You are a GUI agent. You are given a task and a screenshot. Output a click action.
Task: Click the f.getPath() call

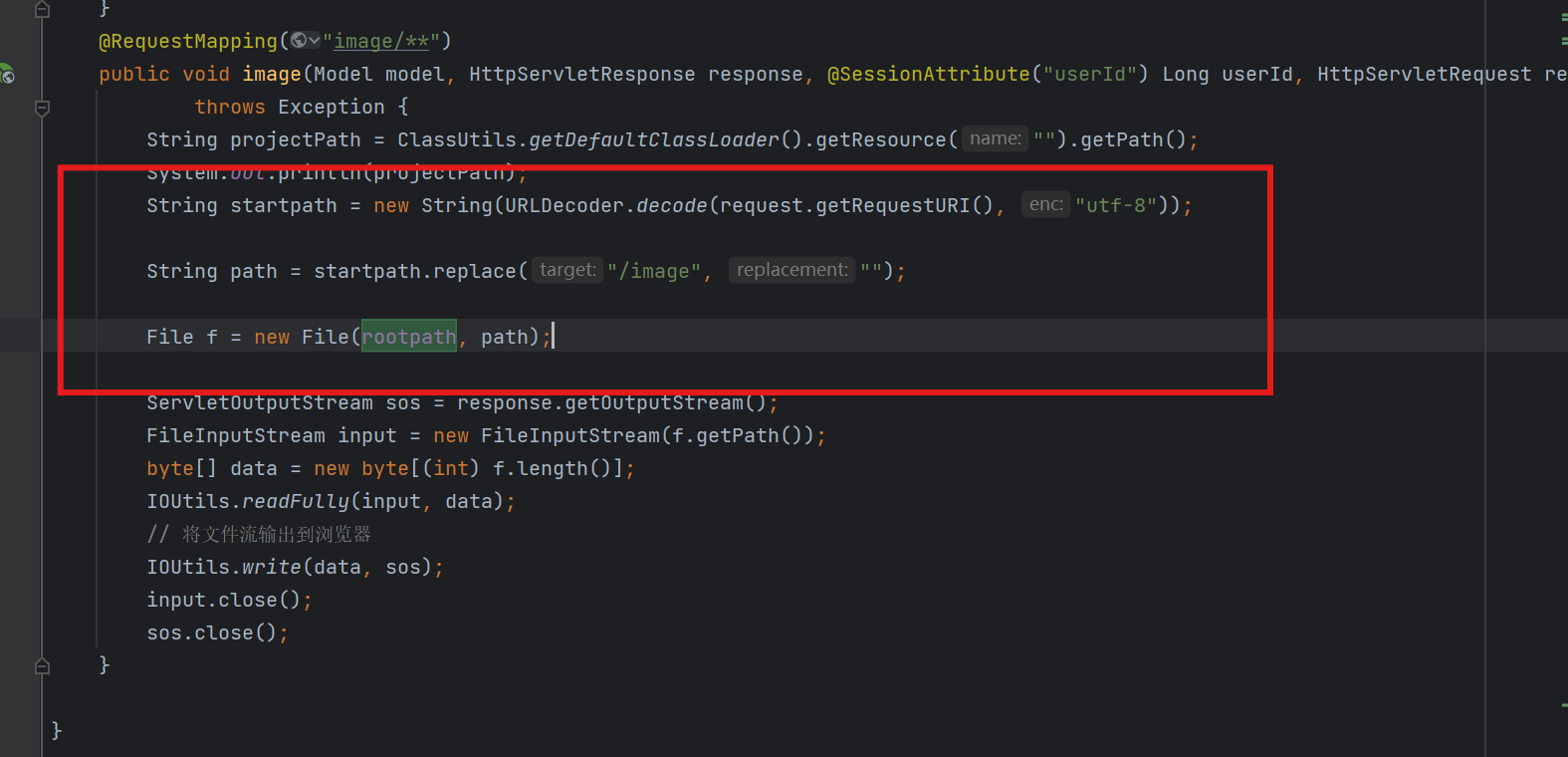[x=738, y=435]
